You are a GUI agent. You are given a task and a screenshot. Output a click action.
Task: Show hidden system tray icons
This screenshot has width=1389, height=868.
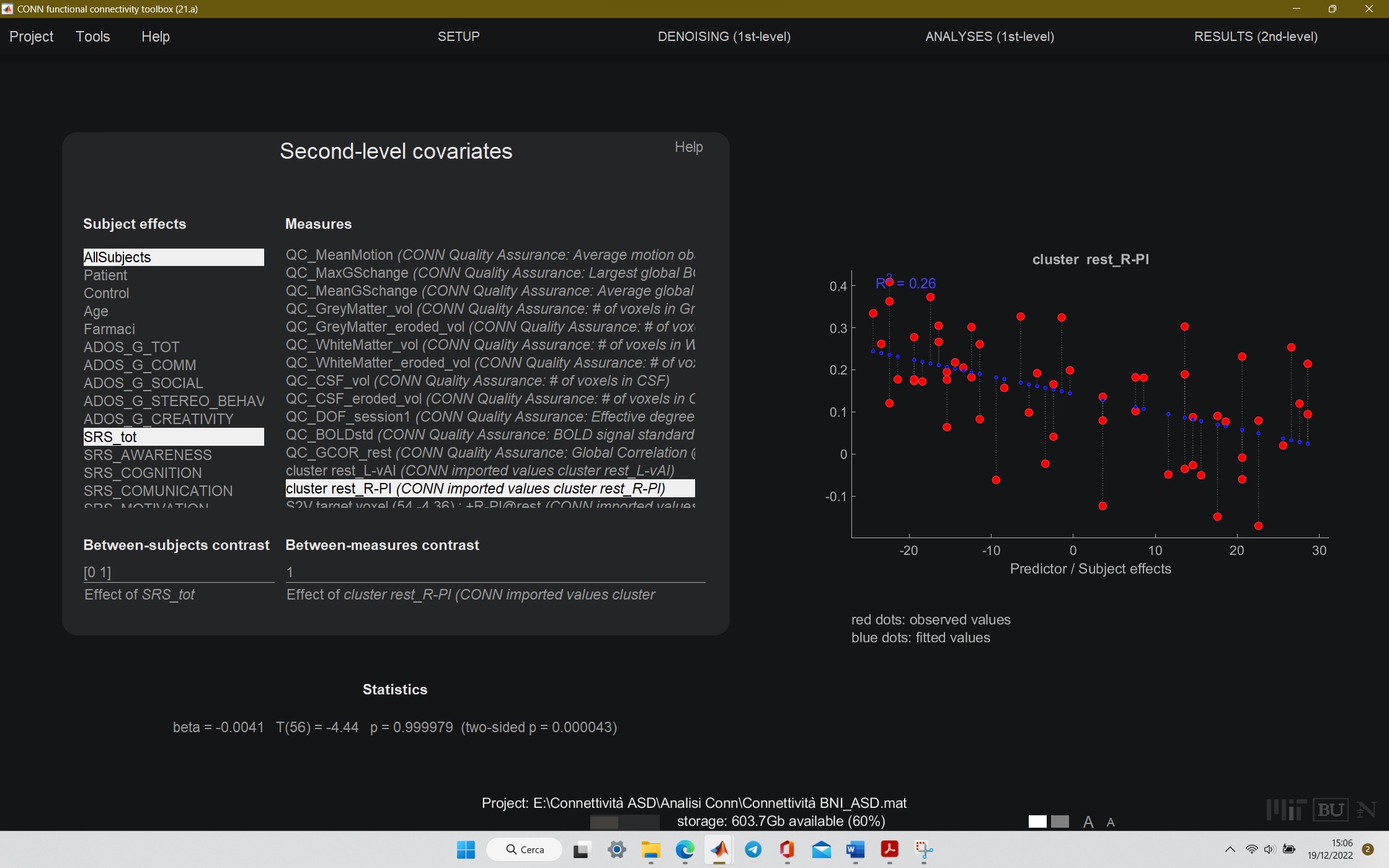coord(1230,849)
